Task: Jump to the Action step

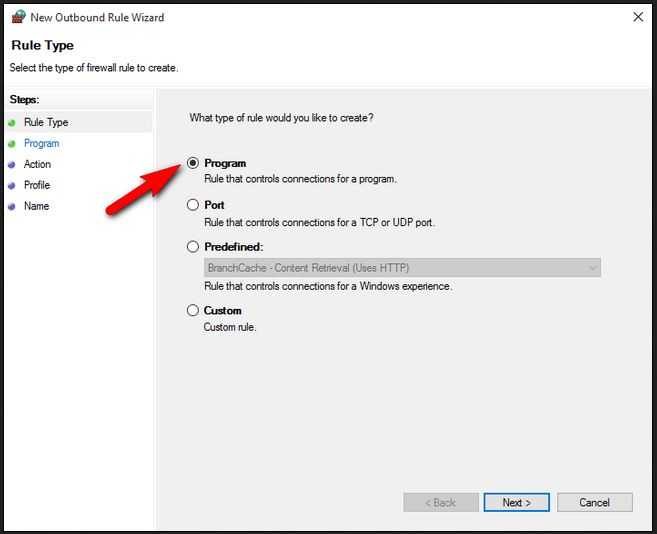Action: [x=37, y=164]
